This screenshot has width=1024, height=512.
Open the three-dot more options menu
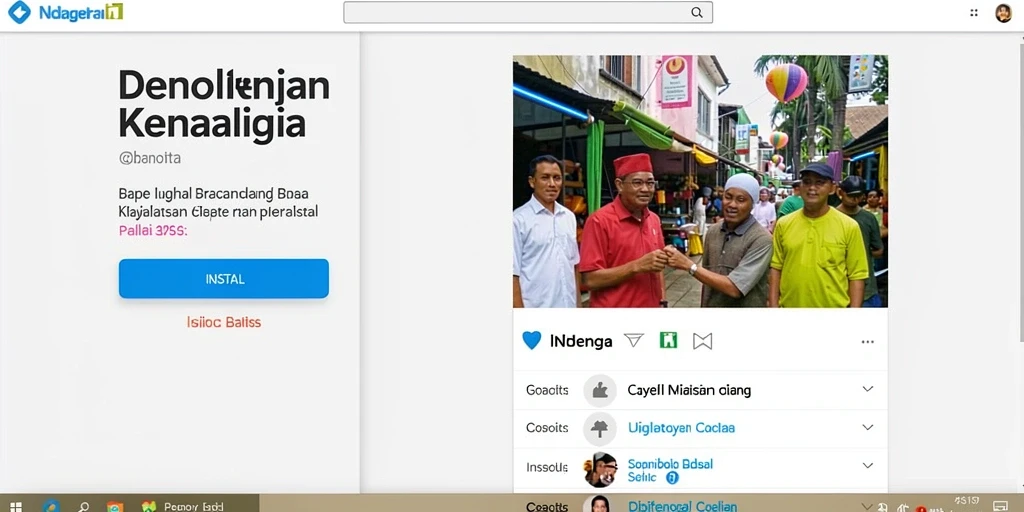(867, 342)
